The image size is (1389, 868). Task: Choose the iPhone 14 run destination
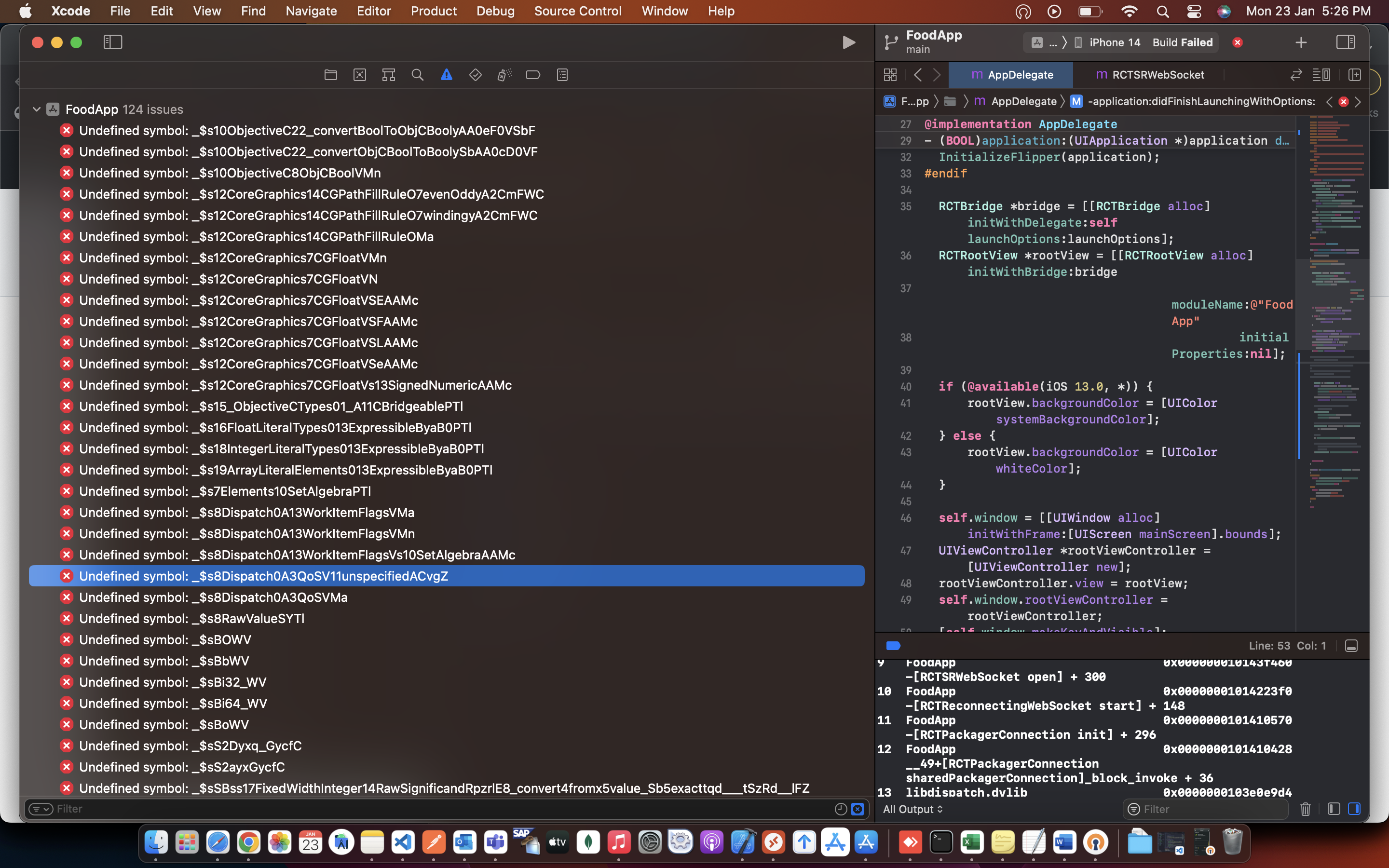point(1108,42)
